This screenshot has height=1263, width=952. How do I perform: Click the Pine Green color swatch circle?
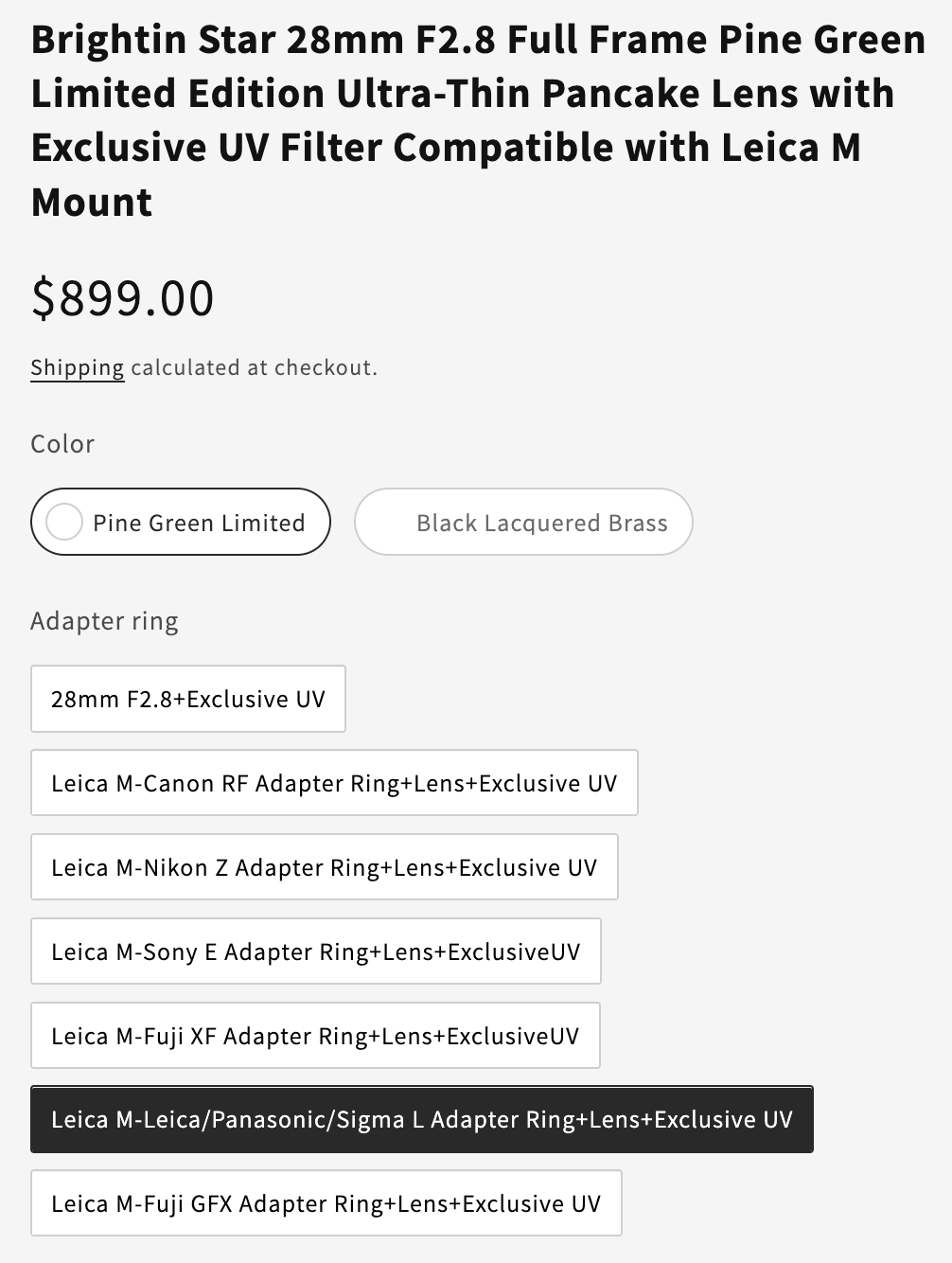tap(64, 522)
